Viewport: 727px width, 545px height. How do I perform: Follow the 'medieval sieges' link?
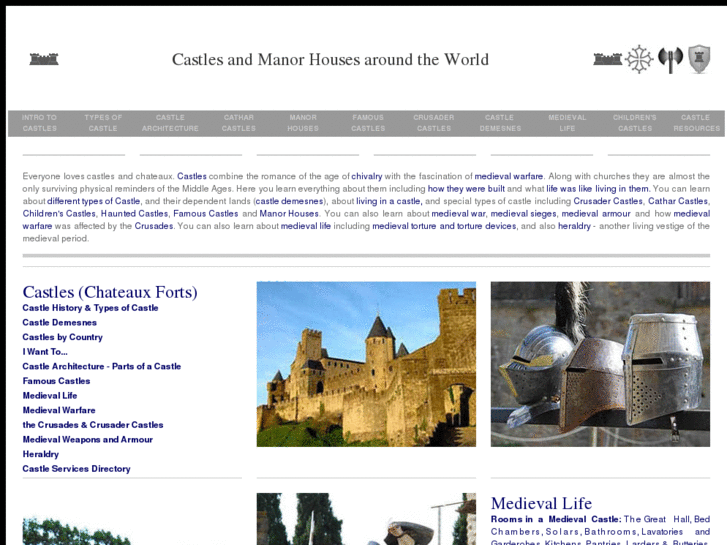pyautogui.click(x=523, y=214)
